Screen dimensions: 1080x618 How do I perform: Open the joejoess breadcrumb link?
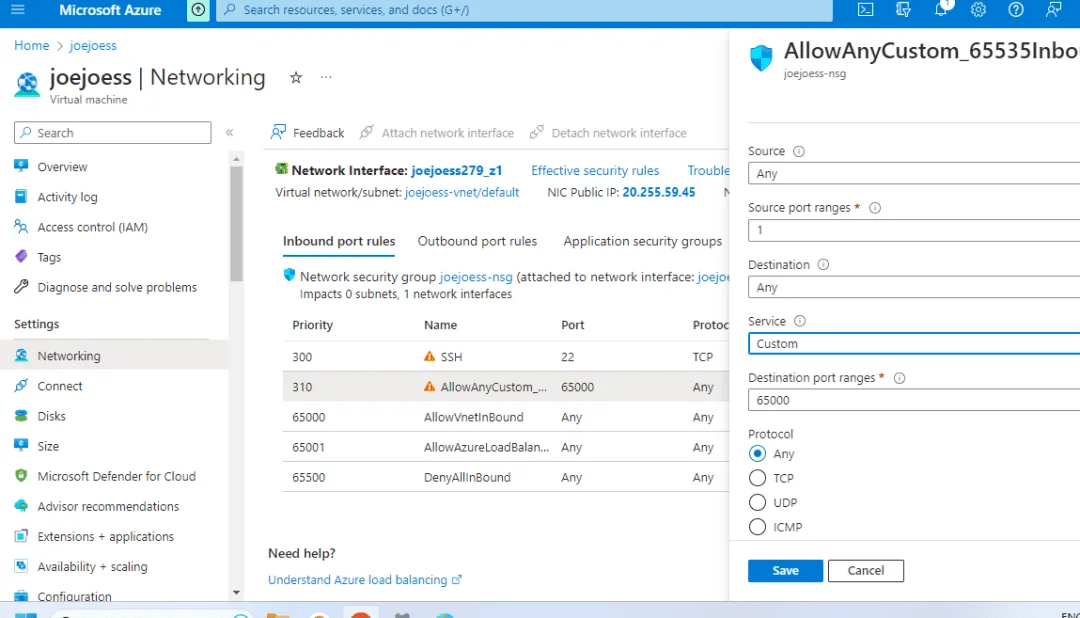(x=93, y=45)
